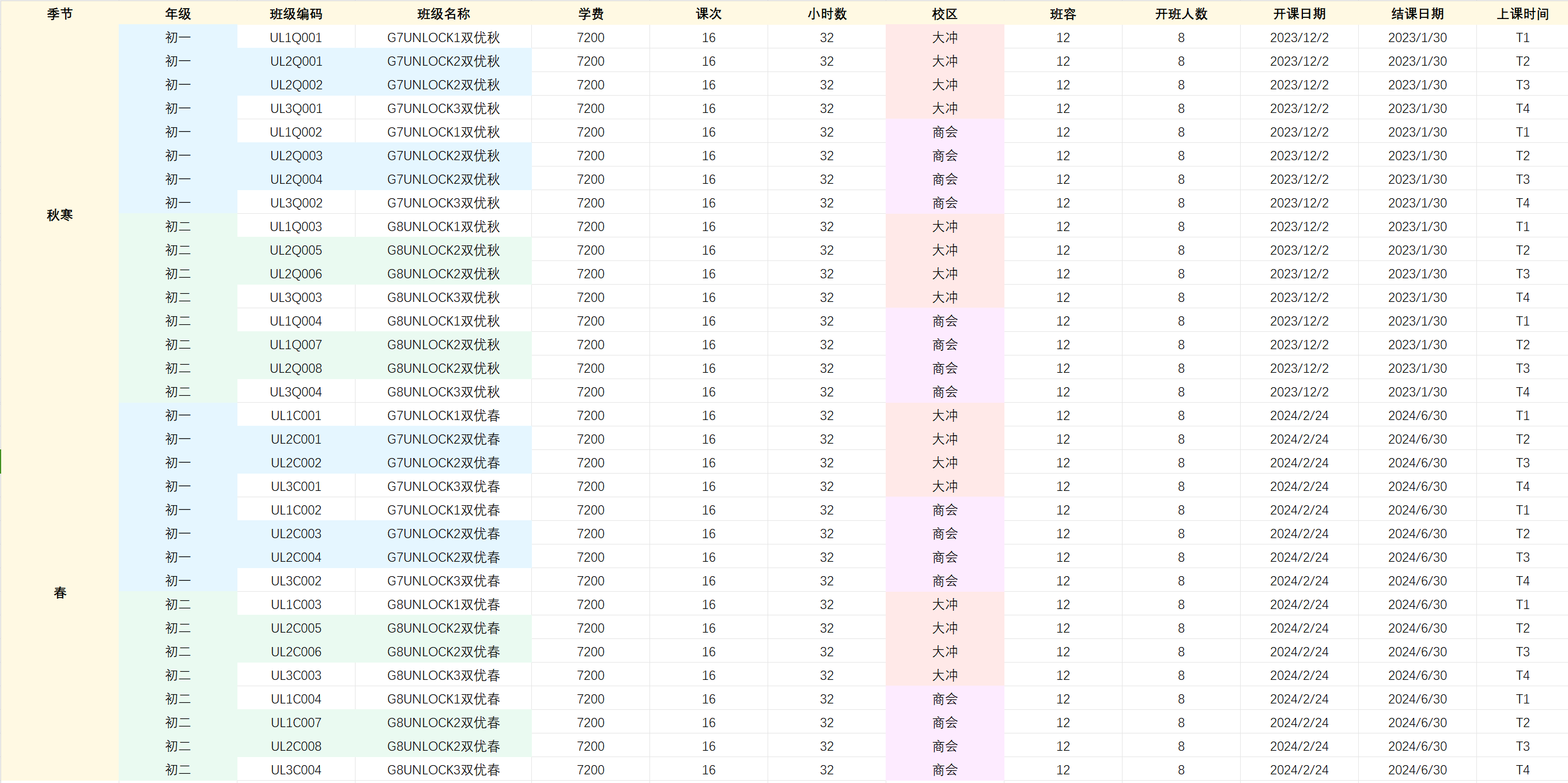Screen dimensions: 1568x783
Task: Select class code cell UL2C008
Action: coord(296,746)
